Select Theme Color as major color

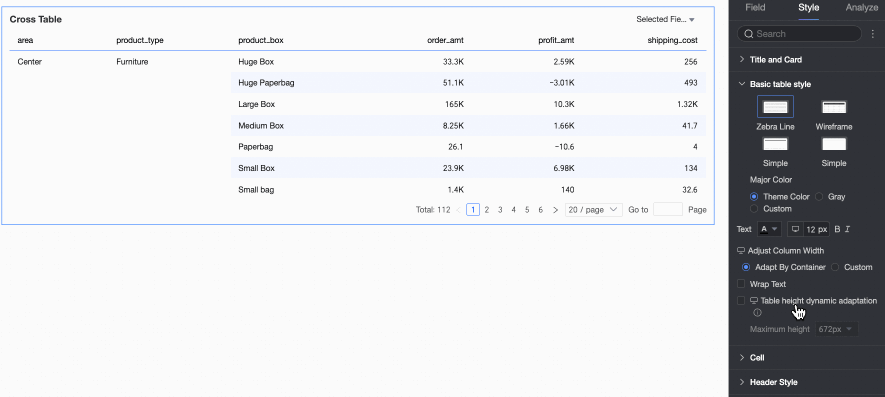(x=754, y=197)
